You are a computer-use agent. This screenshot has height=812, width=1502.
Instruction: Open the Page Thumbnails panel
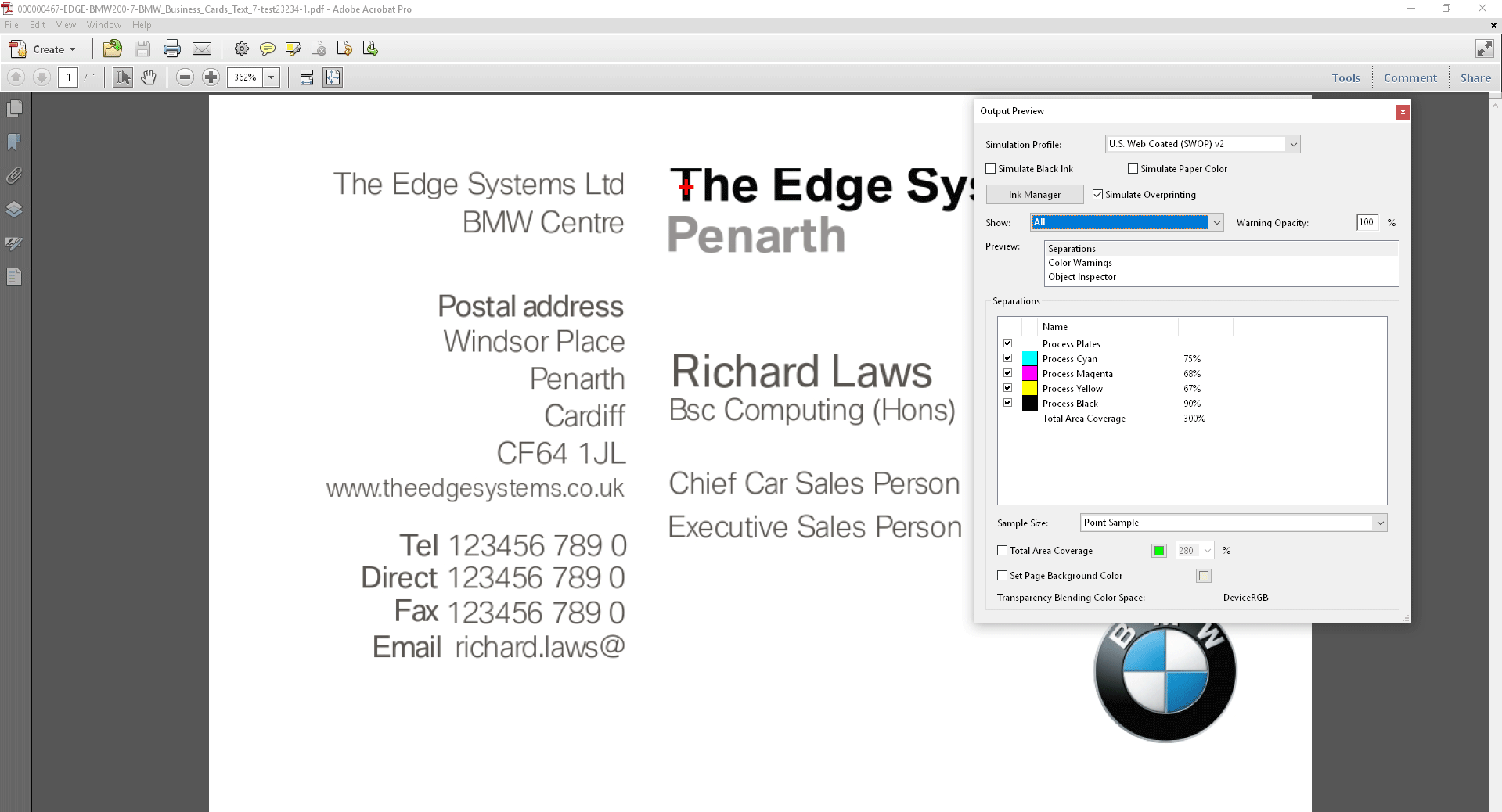pyautogui.click(x=14, y=109)
